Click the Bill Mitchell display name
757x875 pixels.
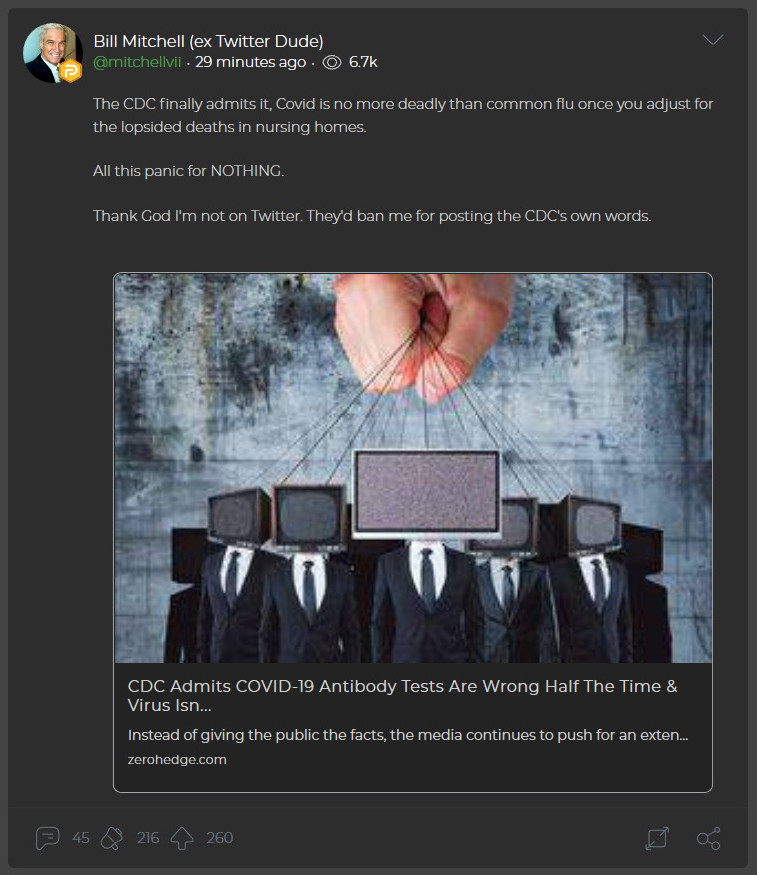click(208, 41)
